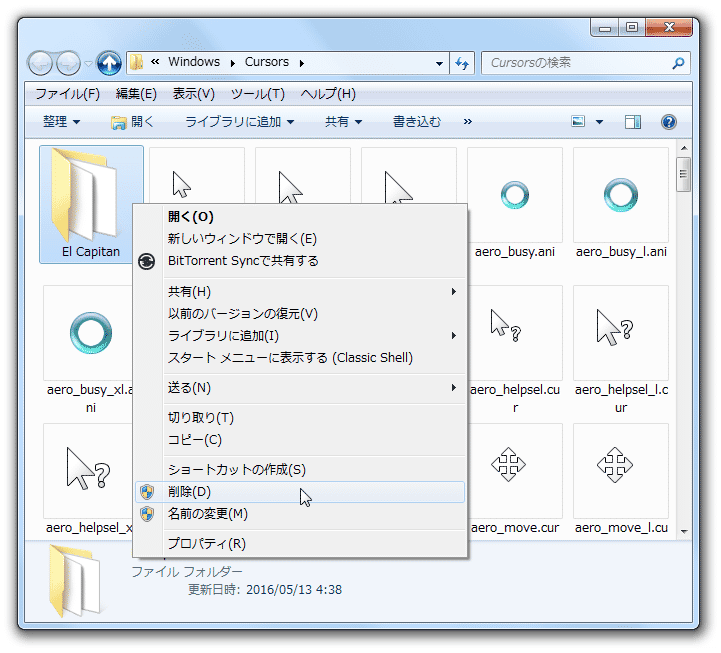Screen dimensions: 721x653
Task: Open the ツール(T) menu
Action: pyautogui.click(x=258, y=94)
